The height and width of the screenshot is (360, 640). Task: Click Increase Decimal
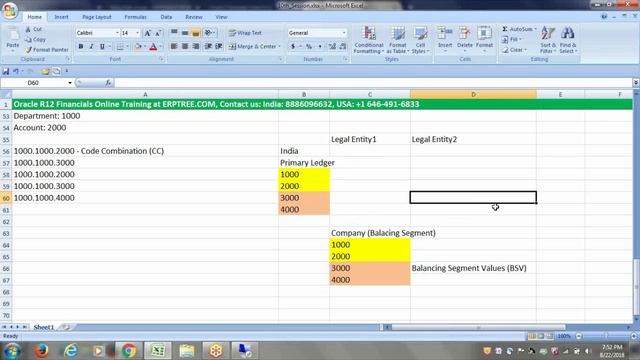tap(332, 47)
